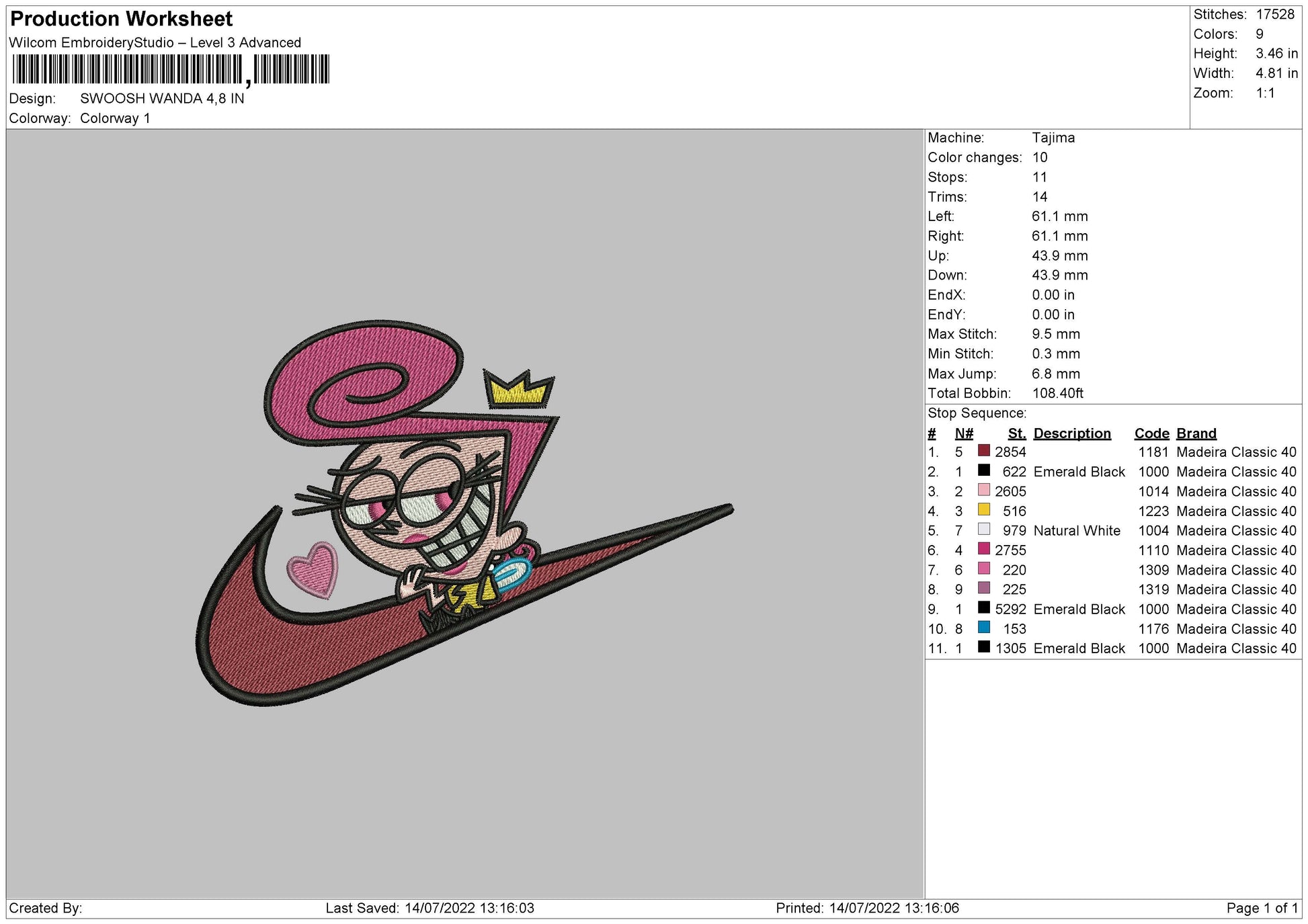Select the magenta swatch for code 1110
Image resolution: width=1308 pixels, height=924 pixels.
point(983,549)
